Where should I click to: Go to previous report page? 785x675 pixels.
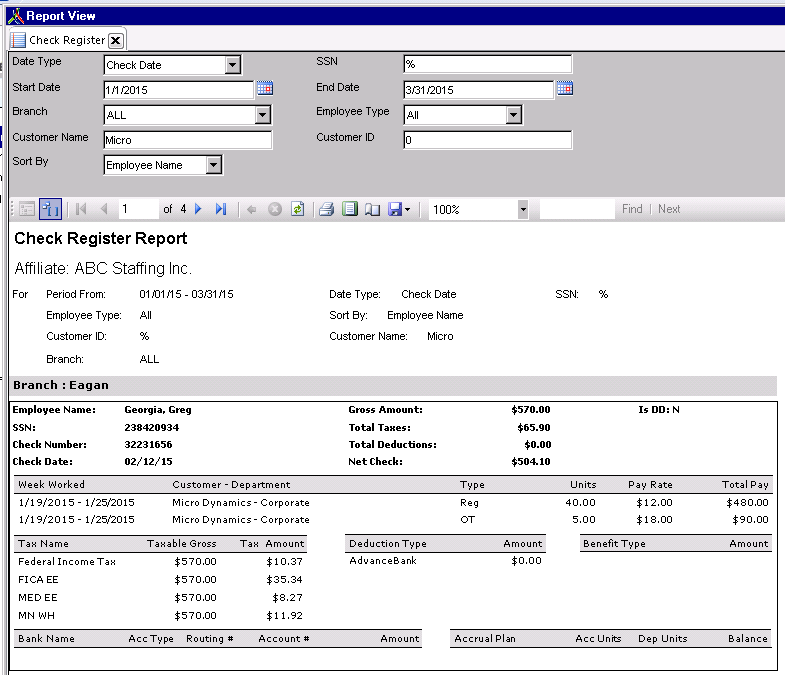click(104, 209)
